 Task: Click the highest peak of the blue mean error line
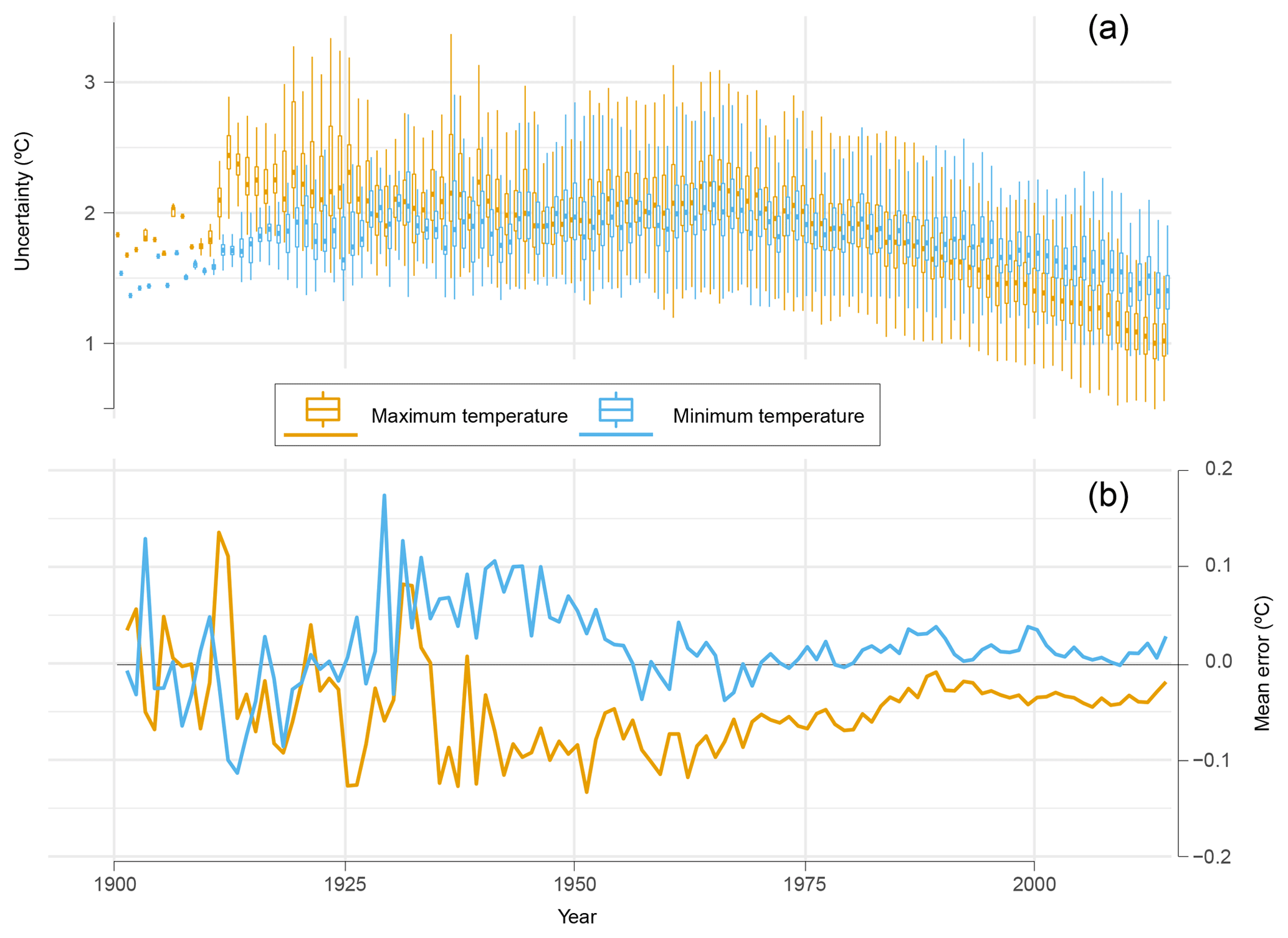pos(384,496)
